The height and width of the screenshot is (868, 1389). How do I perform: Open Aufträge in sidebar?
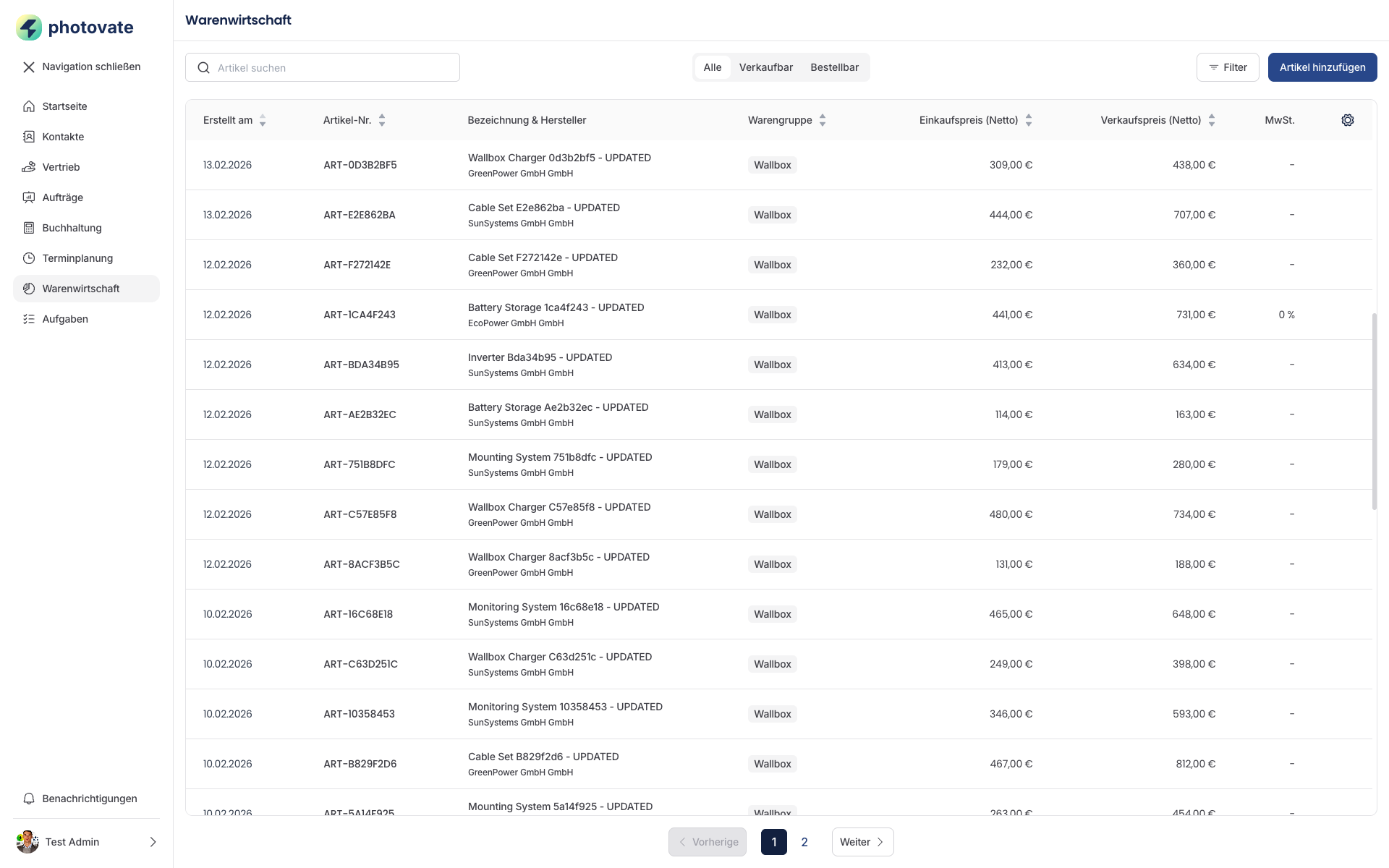click(x=62, y=197)
